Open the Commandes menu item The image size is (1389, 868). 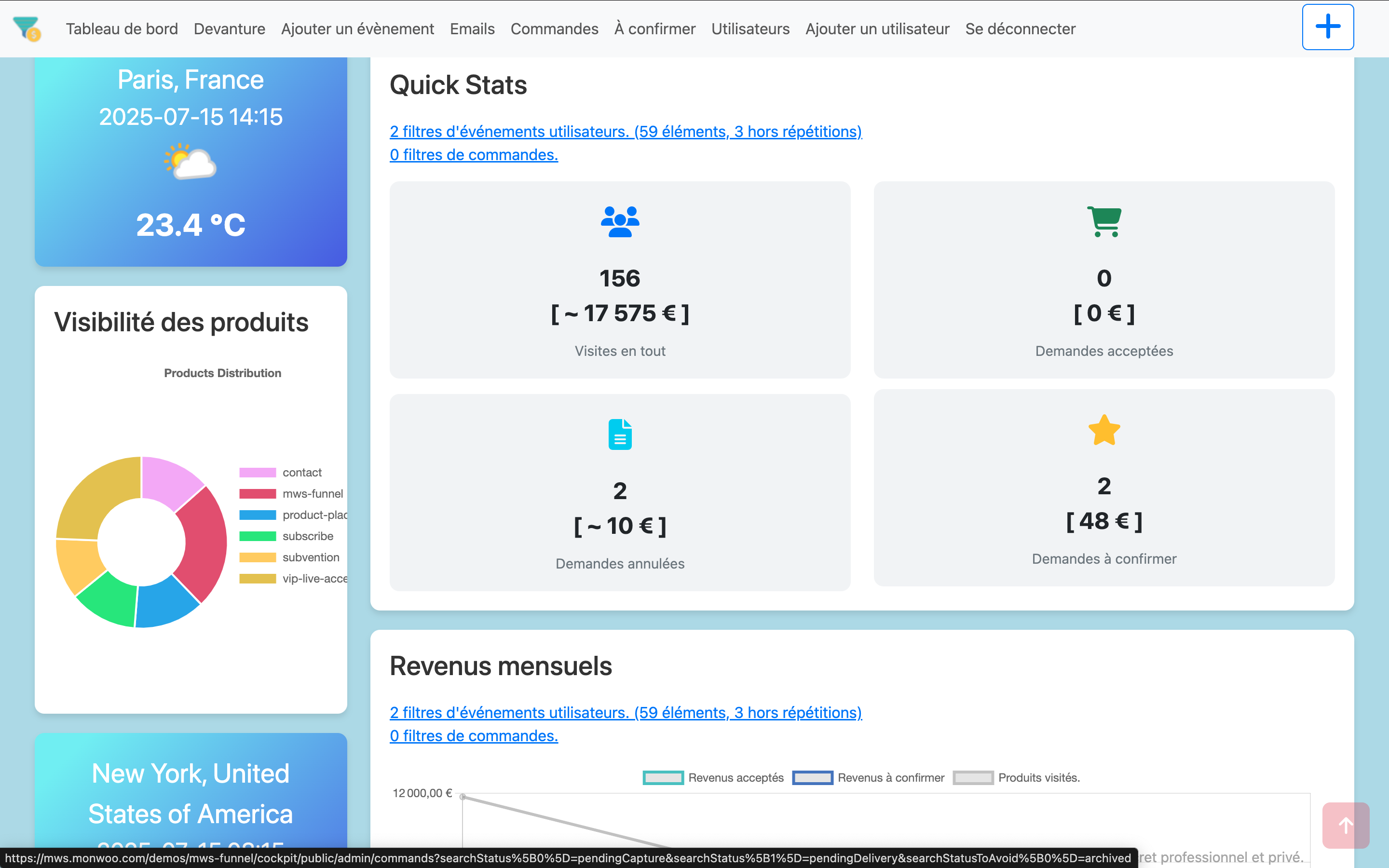[x=554, y=29]
